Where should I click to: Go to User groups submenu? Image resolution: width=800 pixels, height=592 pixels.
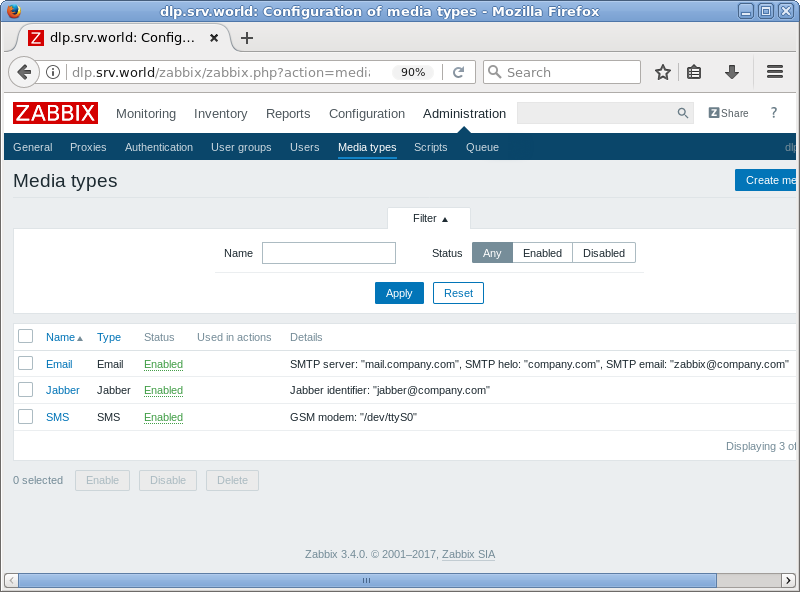(241, 147)
